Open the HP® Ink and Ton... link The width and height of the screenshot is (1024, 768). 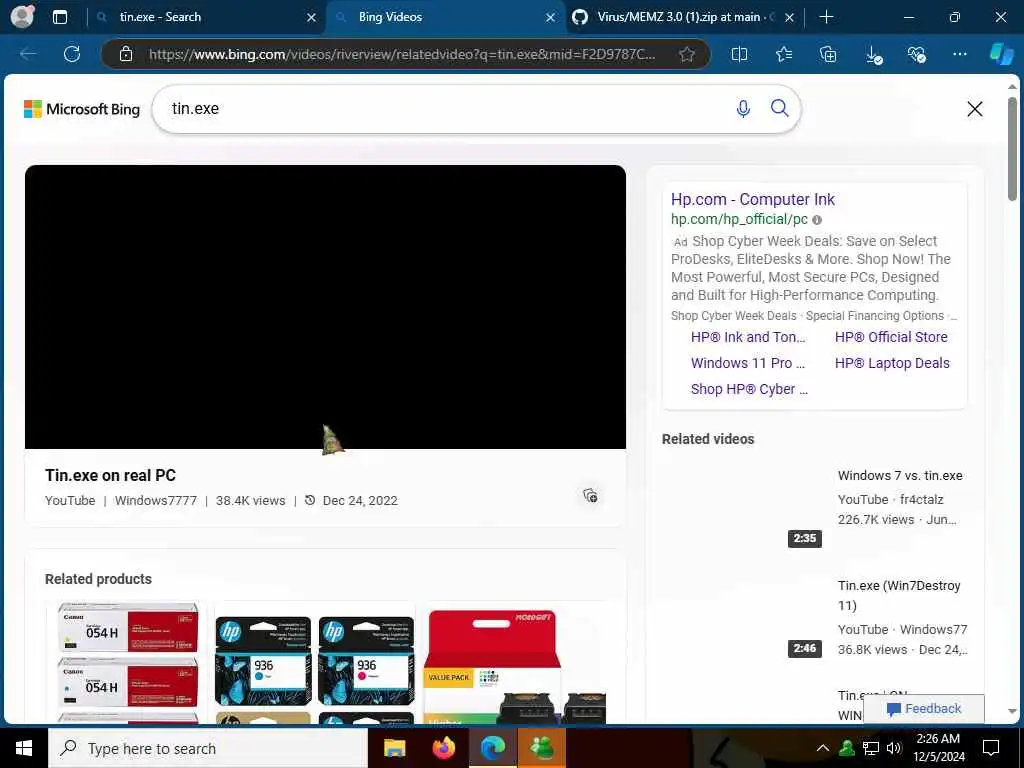pyautogui.click(x=748, y=337)
